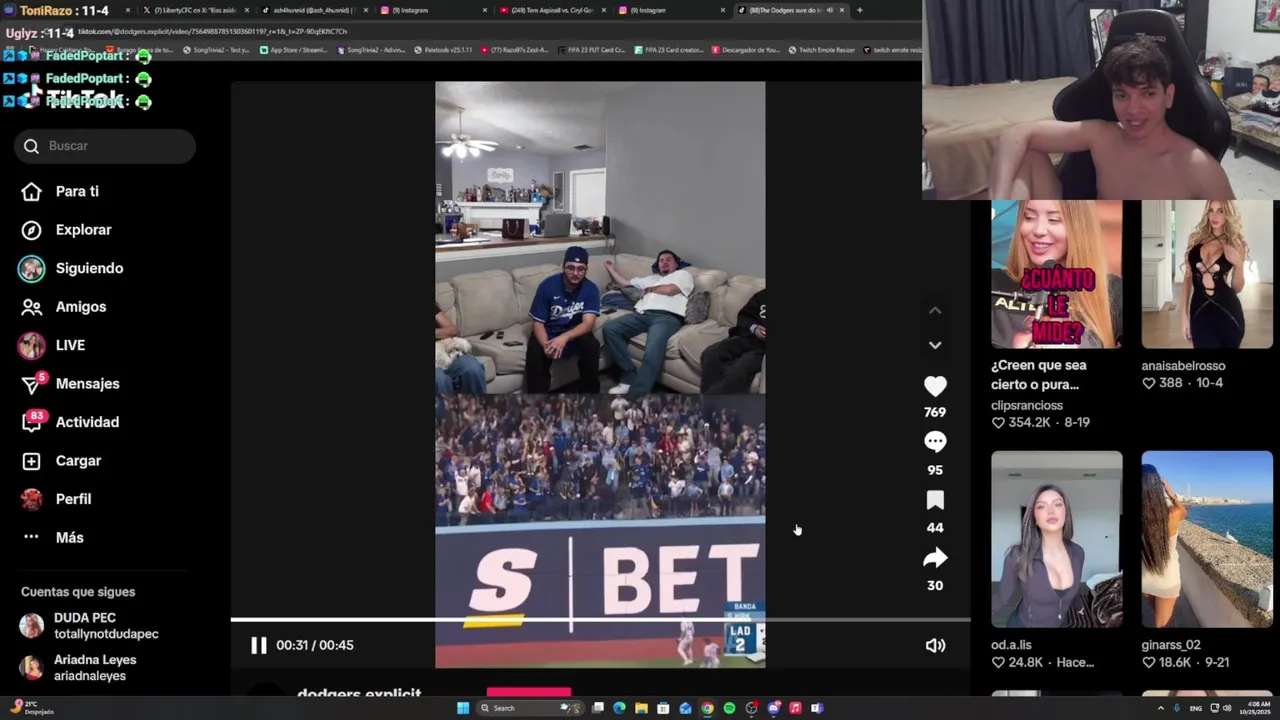Go to the previous video with up chevron

pos(935,311)
